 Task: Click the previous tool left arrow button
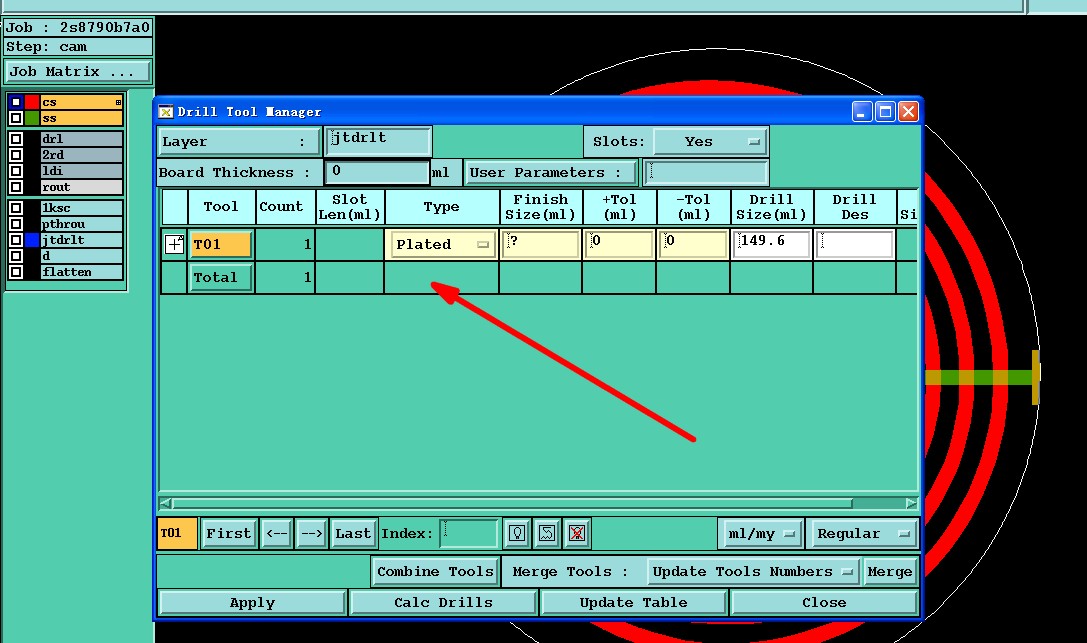277,534
